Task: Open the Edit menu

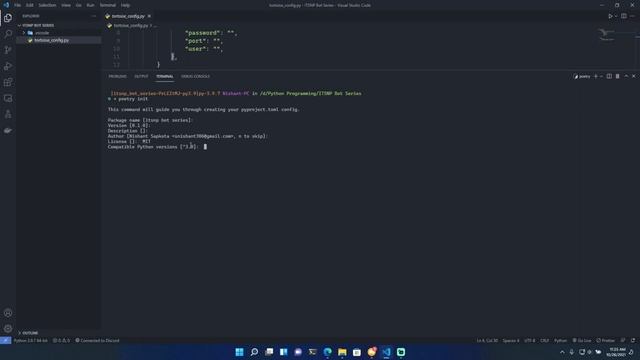Action: (x=30, y=5)
